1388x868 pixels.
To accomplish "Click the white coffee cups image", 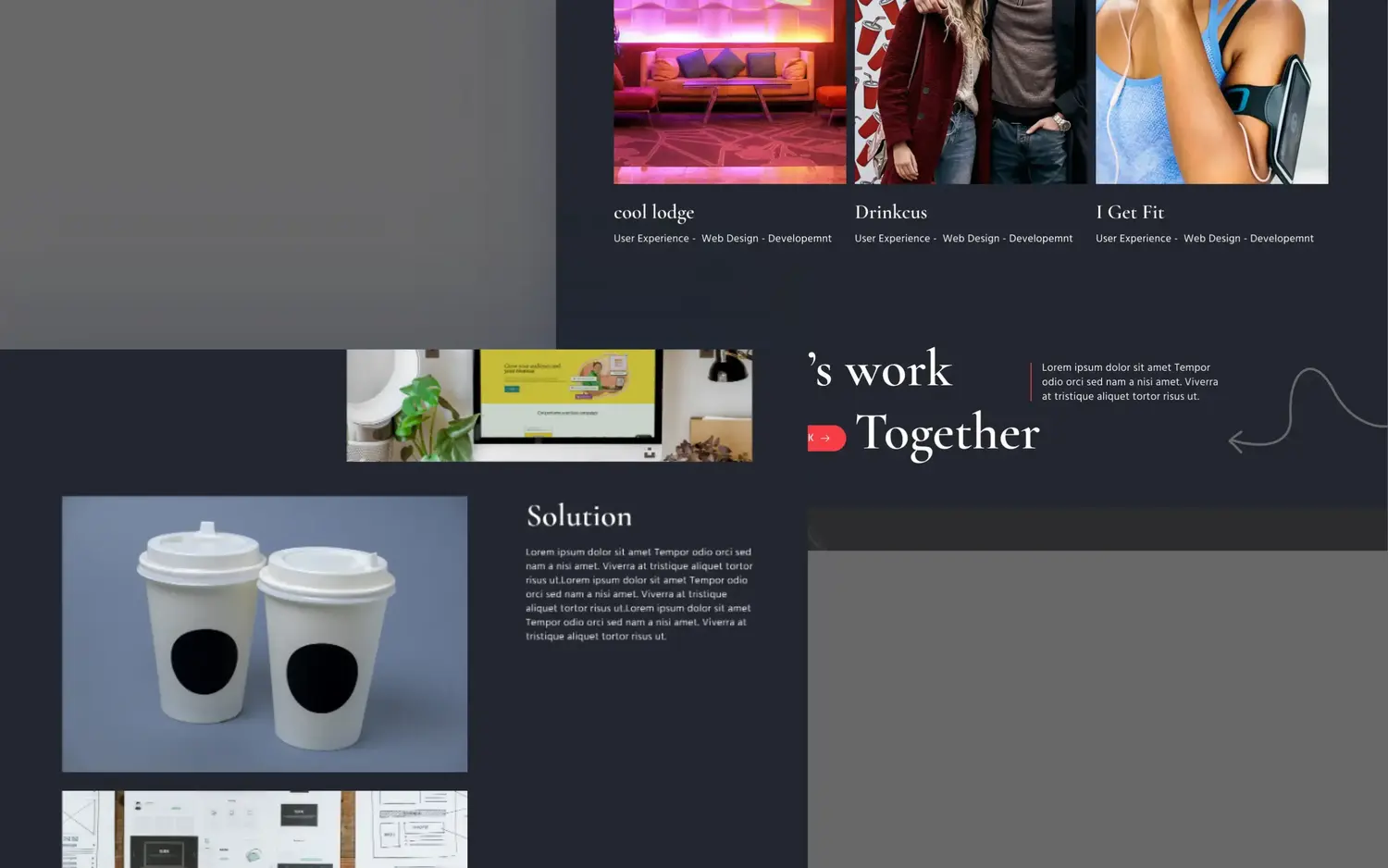I will [x=264, y=633].
